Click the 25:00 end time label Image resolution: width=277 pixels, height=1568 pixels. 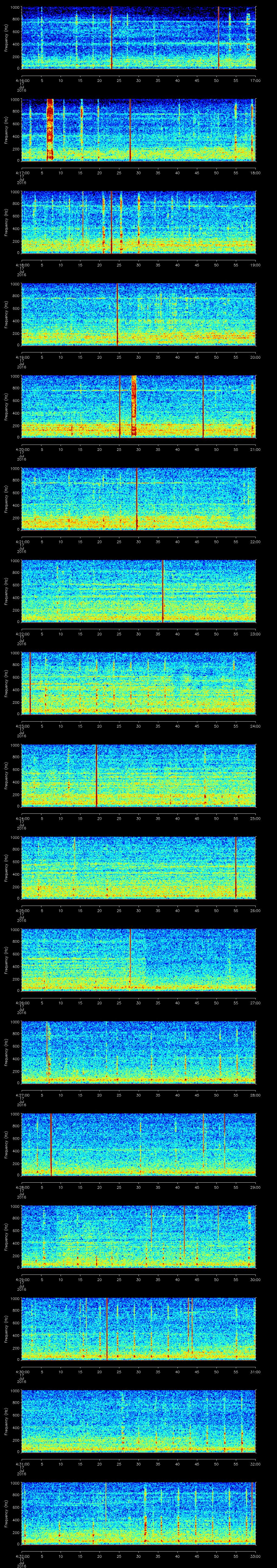click(x=255, y=818)
